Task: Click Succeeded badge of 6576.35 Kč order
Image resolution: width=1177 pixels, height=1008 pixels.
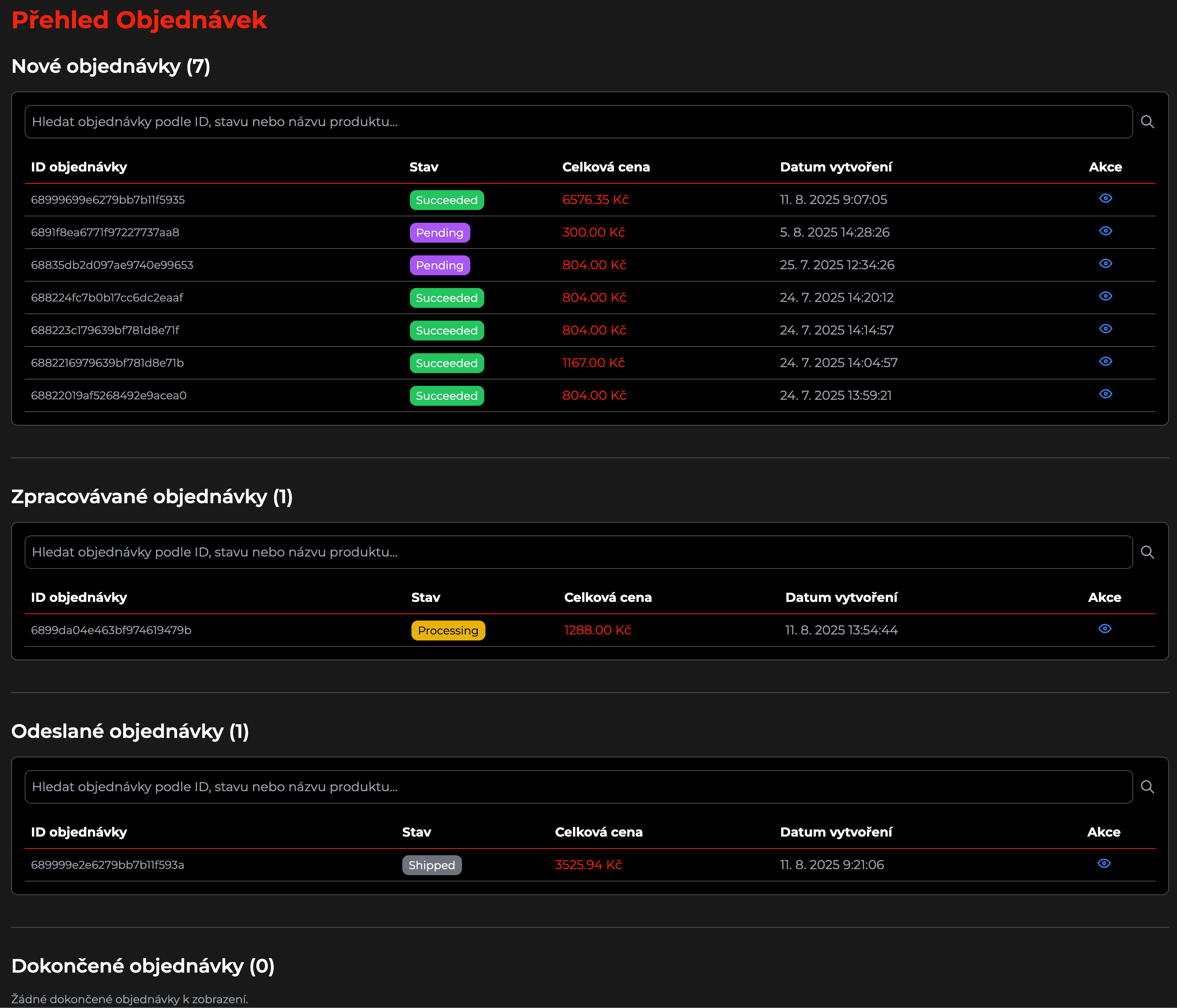Action: (x=446, y=200)
